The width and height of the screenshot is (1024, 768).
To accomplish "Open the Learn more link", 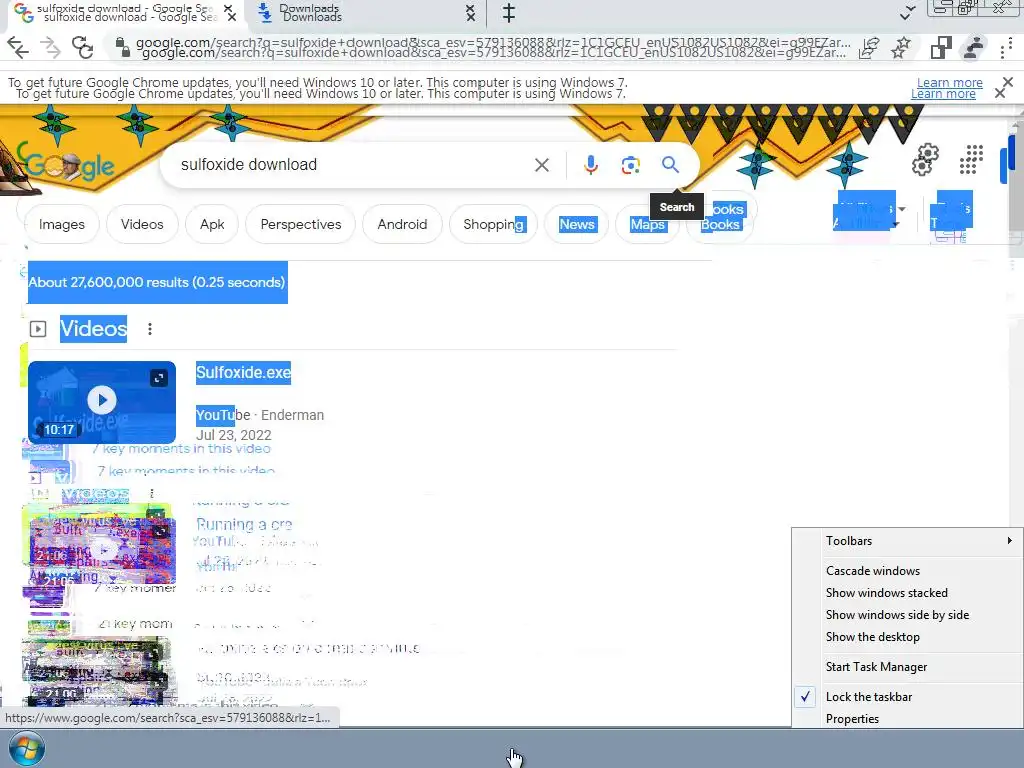I will (946, 88).
